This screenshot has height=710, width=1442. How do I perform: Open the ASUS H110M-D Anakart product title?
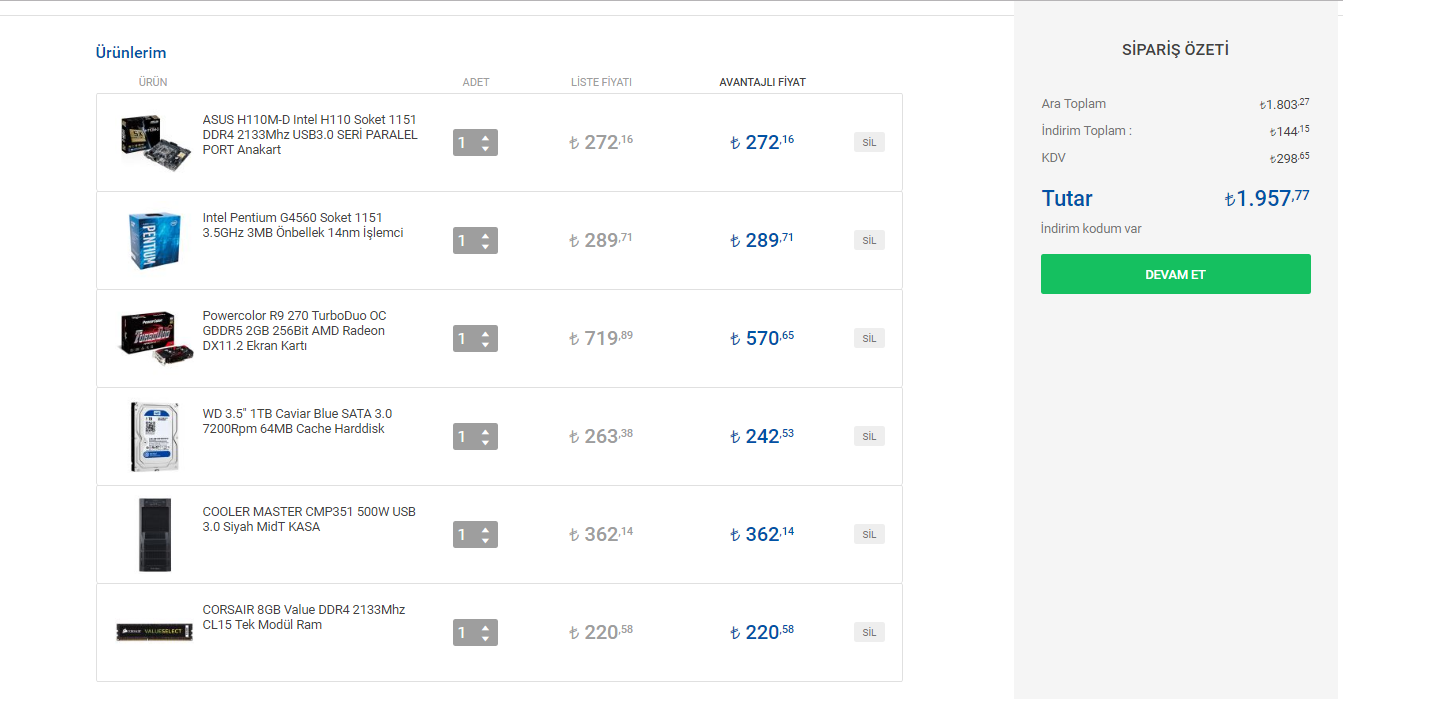click(310, 135)
